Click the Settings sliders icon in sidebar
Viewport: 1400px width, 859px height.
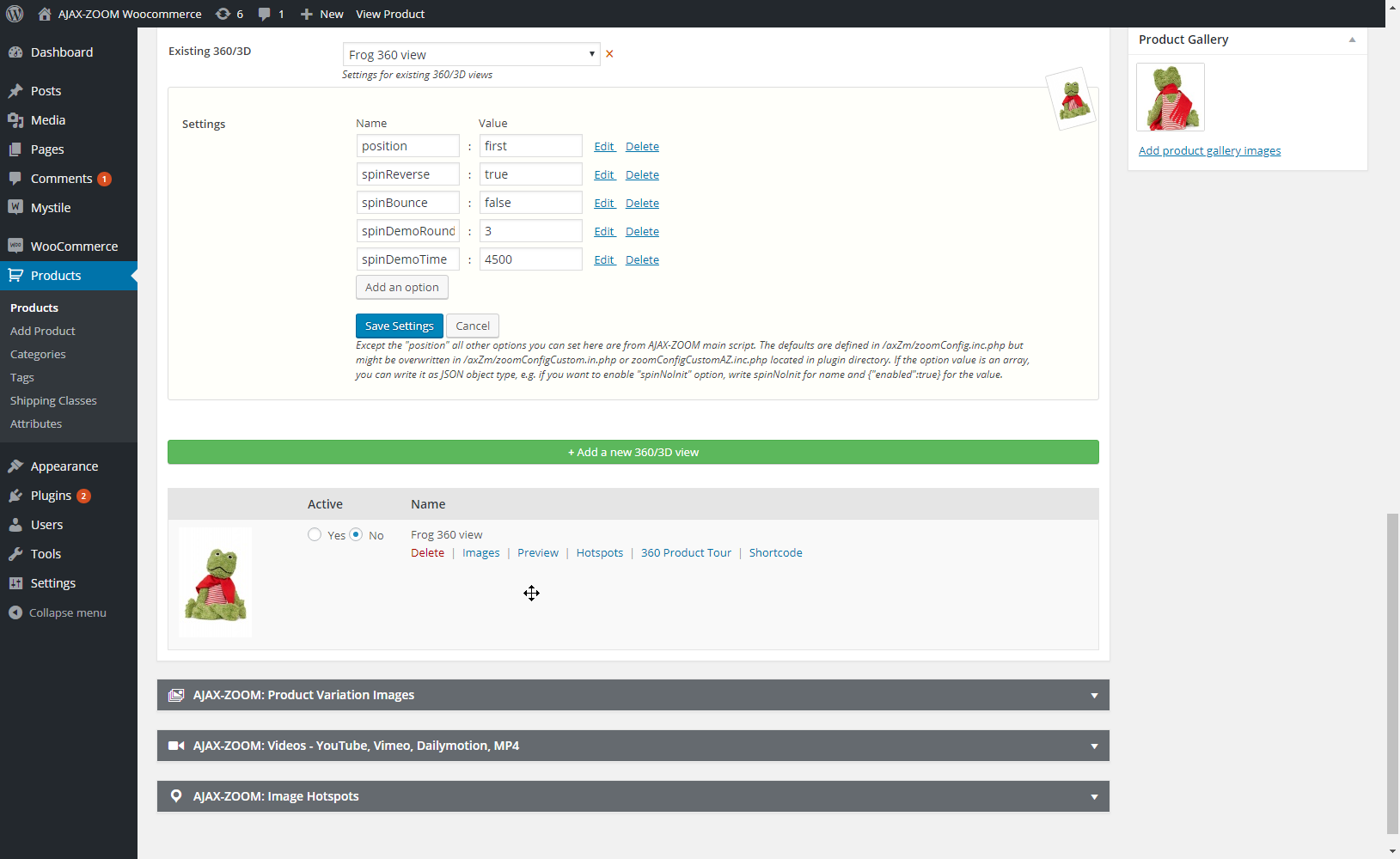(15, 583)
